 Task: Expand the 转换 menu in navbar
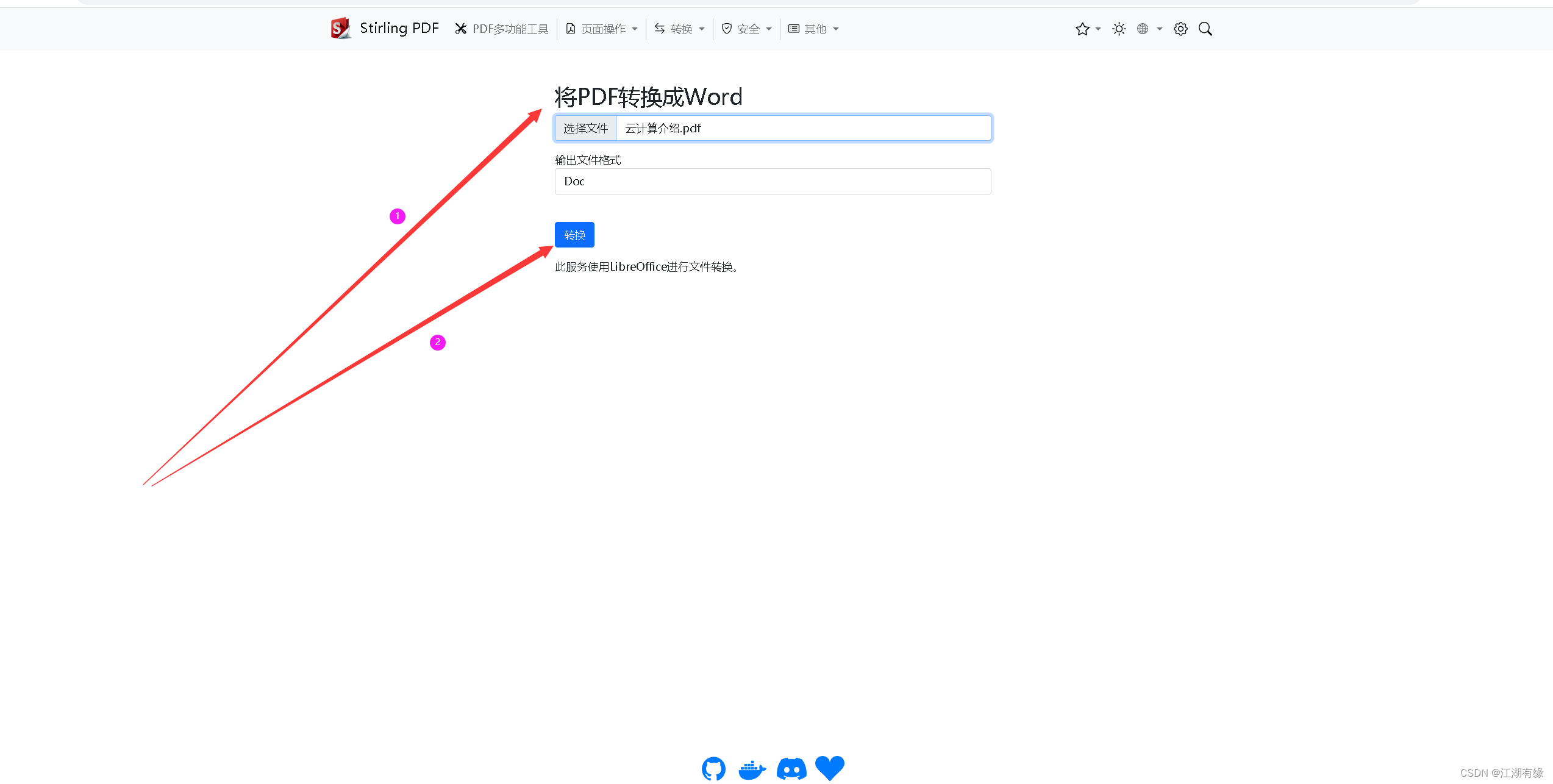pos(679,29)
